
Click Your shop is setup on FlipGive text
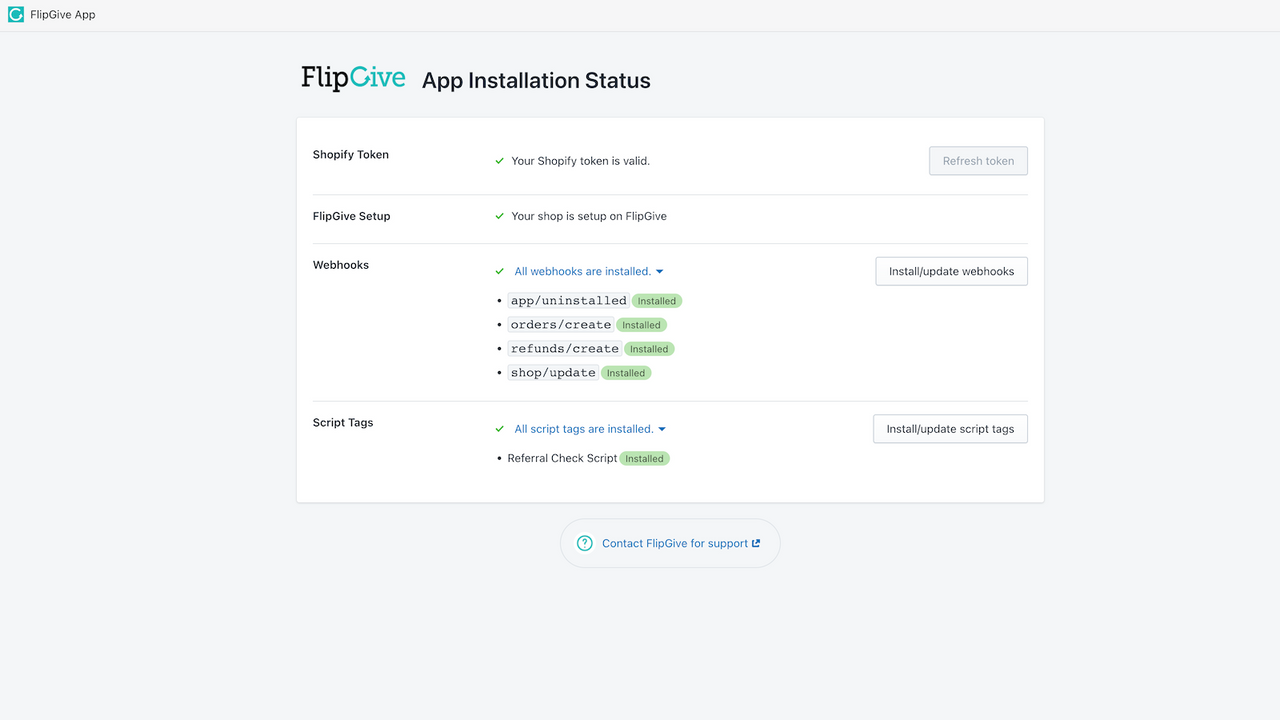(x=589, y=216)
